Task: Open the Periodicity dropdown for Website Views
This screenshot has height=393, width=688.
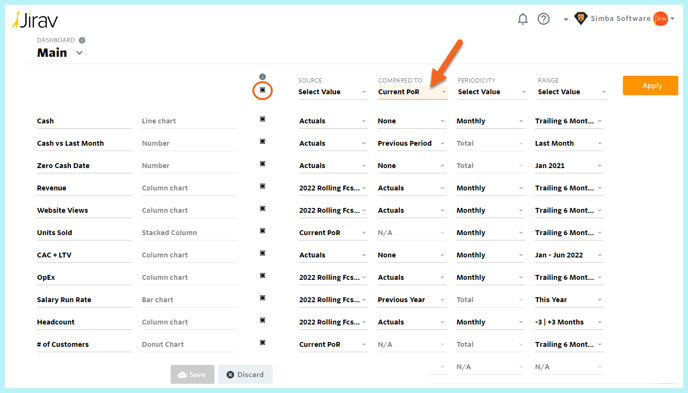Action: 490,211
